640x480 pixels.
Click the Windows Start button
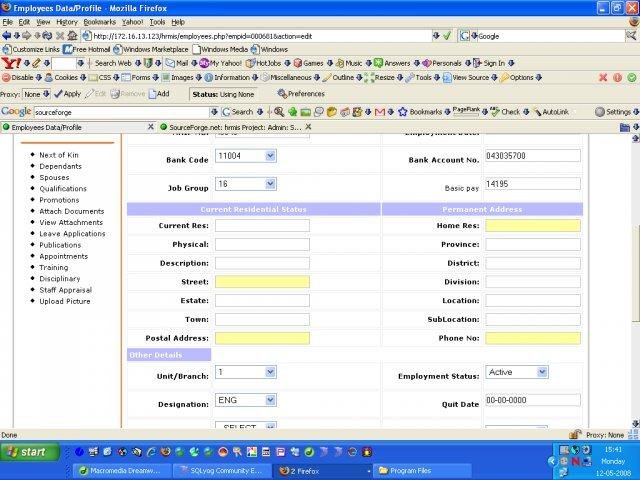click(29, 452)
